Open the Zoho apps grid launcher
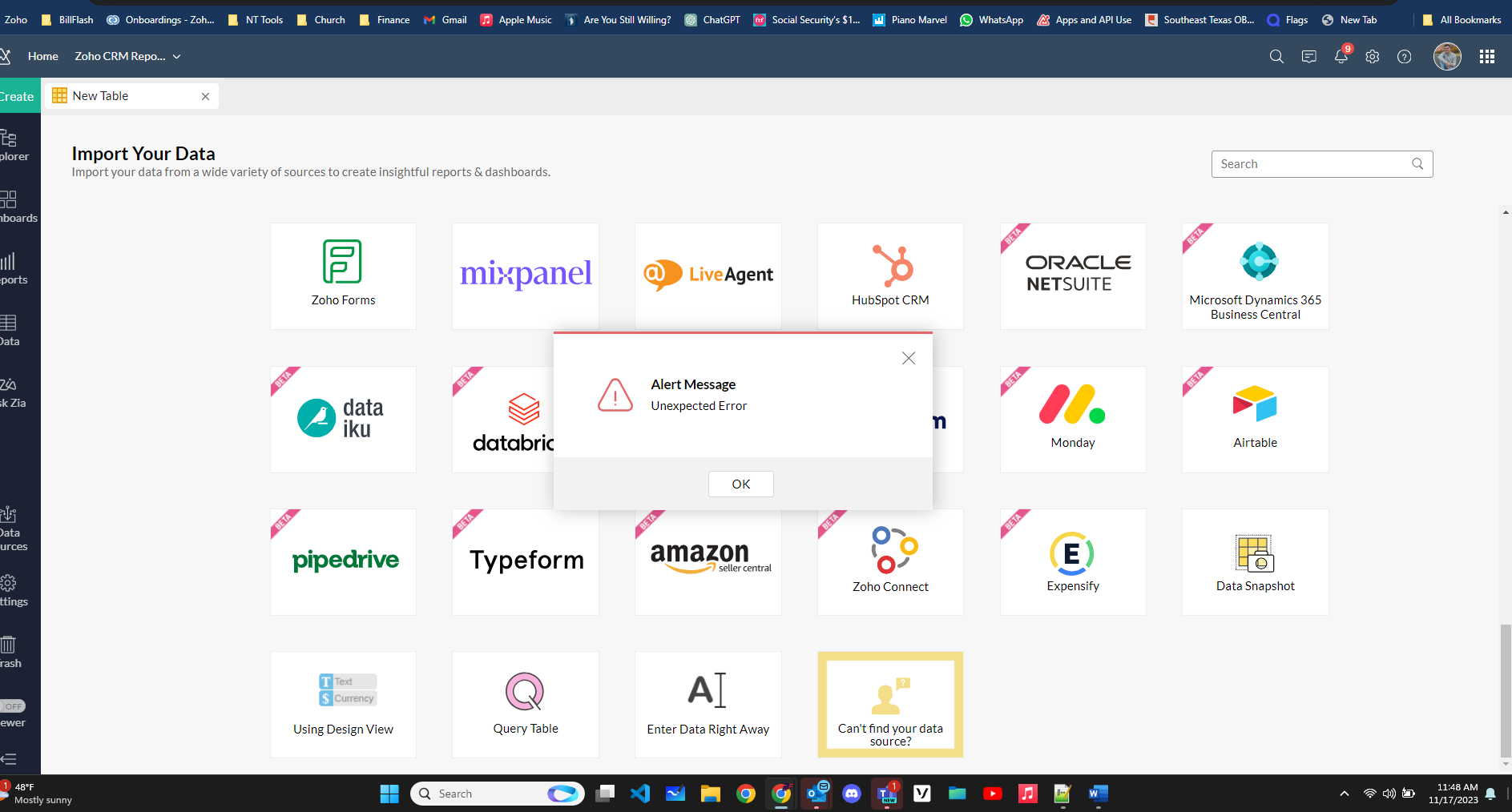The image size is (1512, 812). [x=1487, y=57]
